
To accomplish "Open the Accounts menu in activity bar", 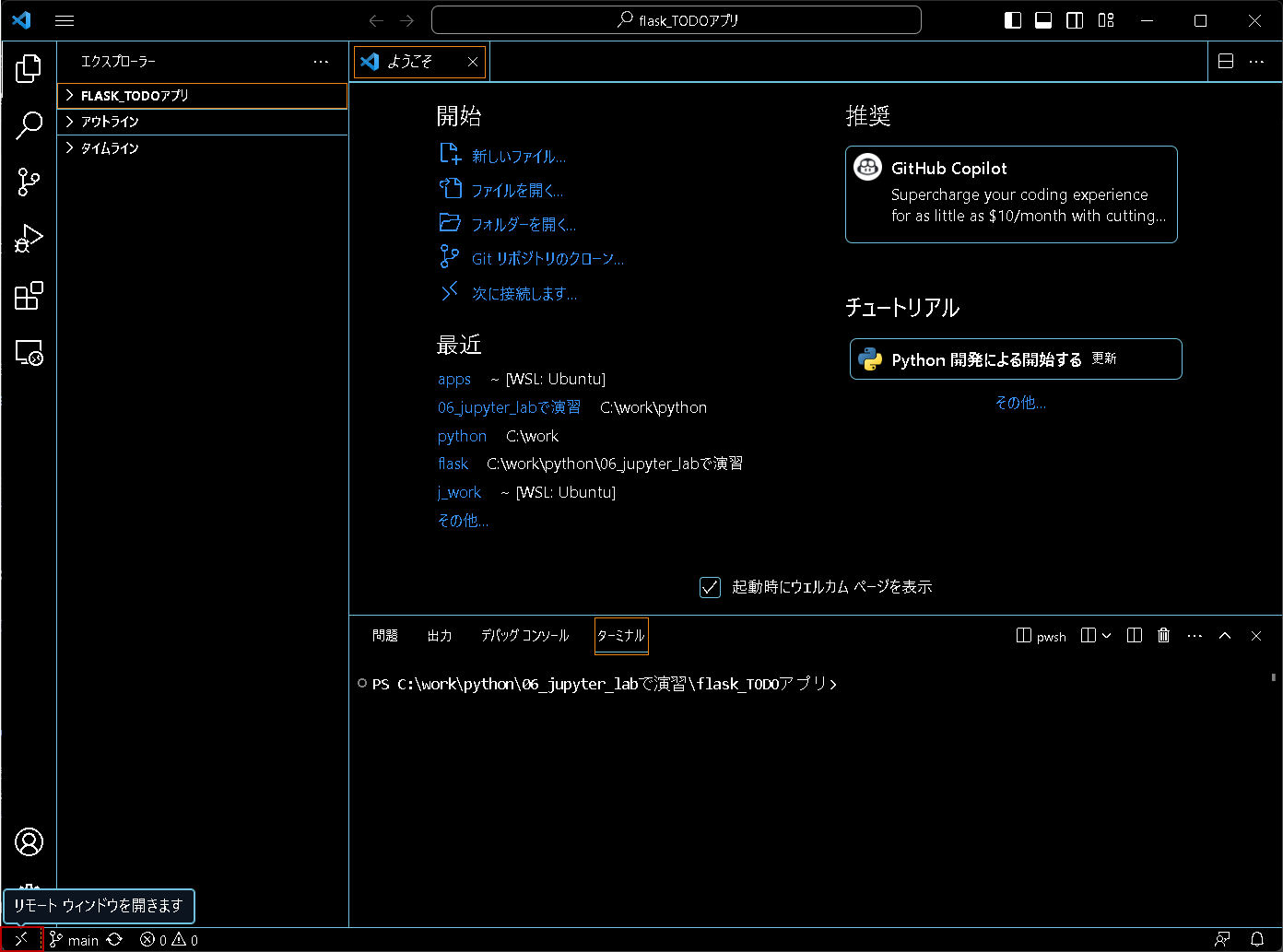I will coord(29,841).
